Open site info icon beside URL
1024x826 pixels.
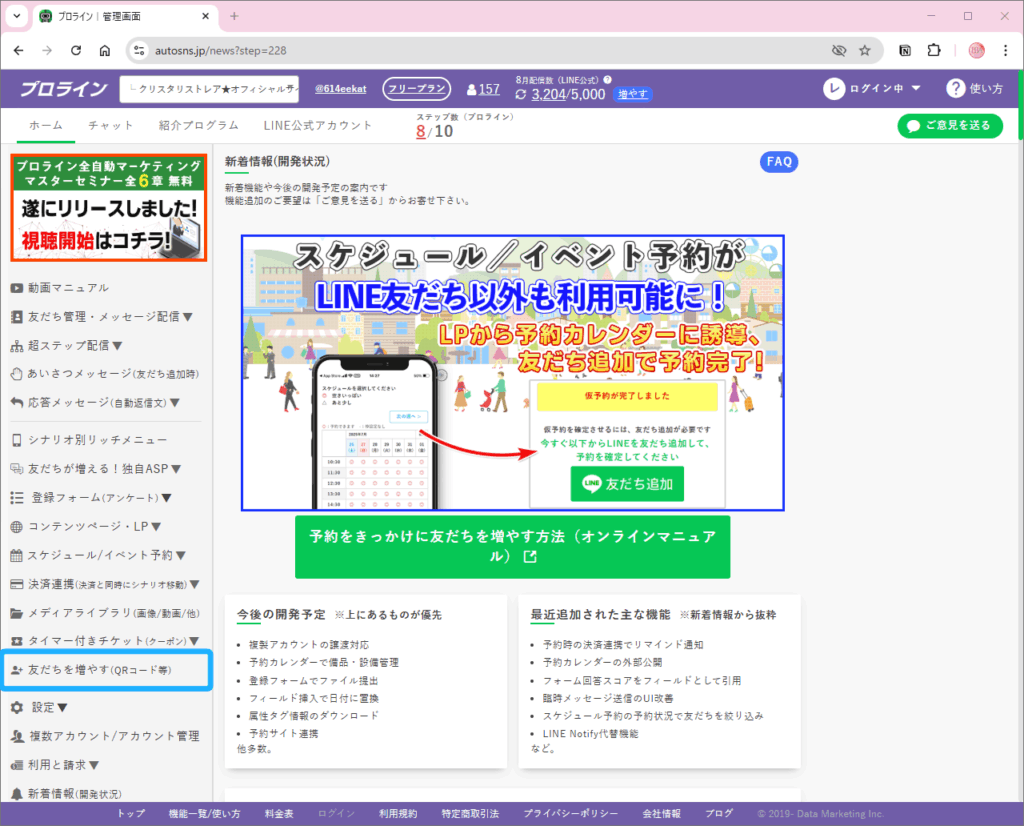138,50
